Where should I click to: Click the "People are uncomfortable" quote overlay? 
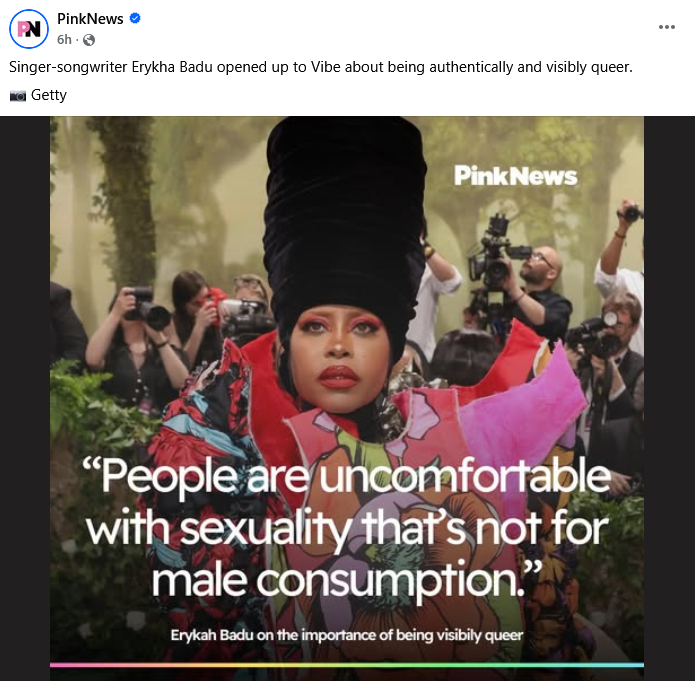coord(347,527)
